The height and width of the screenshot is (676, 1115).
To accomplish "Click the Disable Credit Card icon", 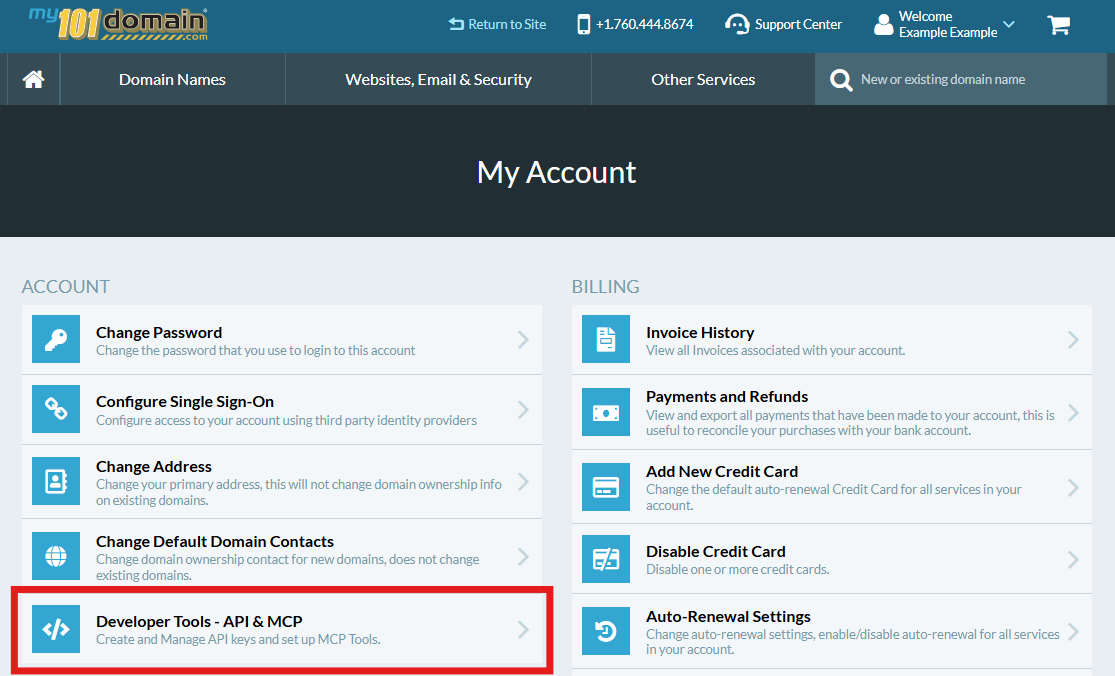I will click(605, 559).
